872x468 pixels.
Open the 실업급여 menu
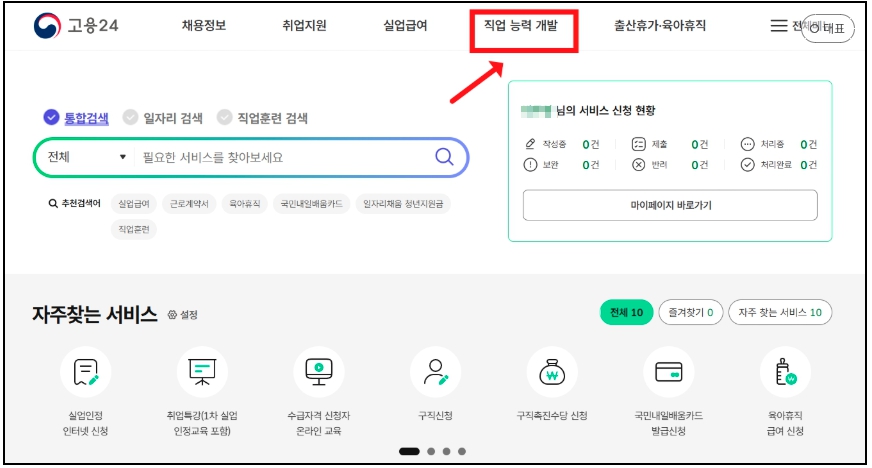(405, 26)
